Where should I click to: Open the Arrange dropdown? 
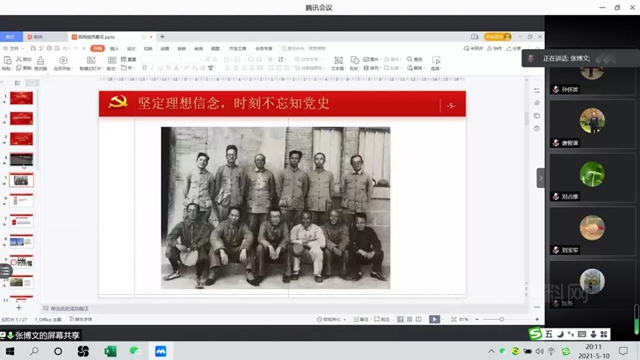(x=371, y=68)
